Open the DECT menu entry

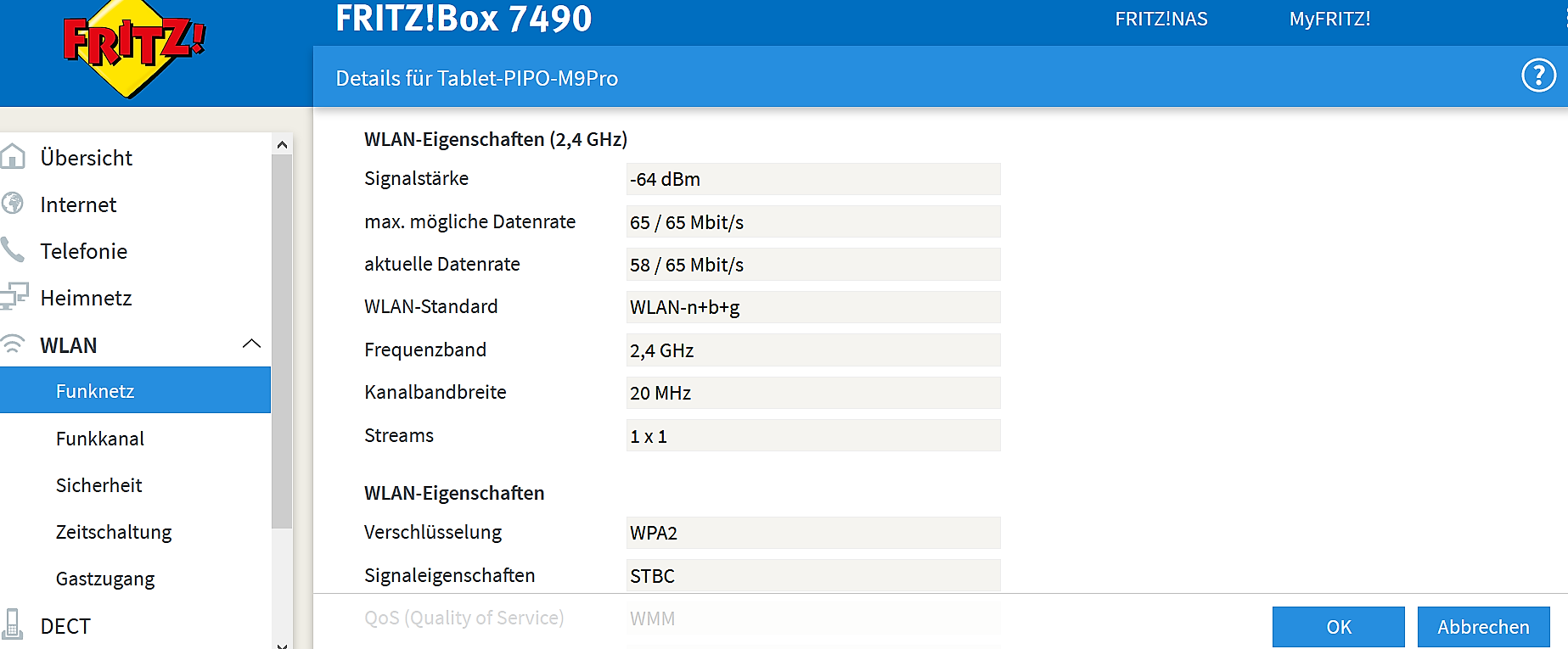pyautogui.click(x=65, y=626)
